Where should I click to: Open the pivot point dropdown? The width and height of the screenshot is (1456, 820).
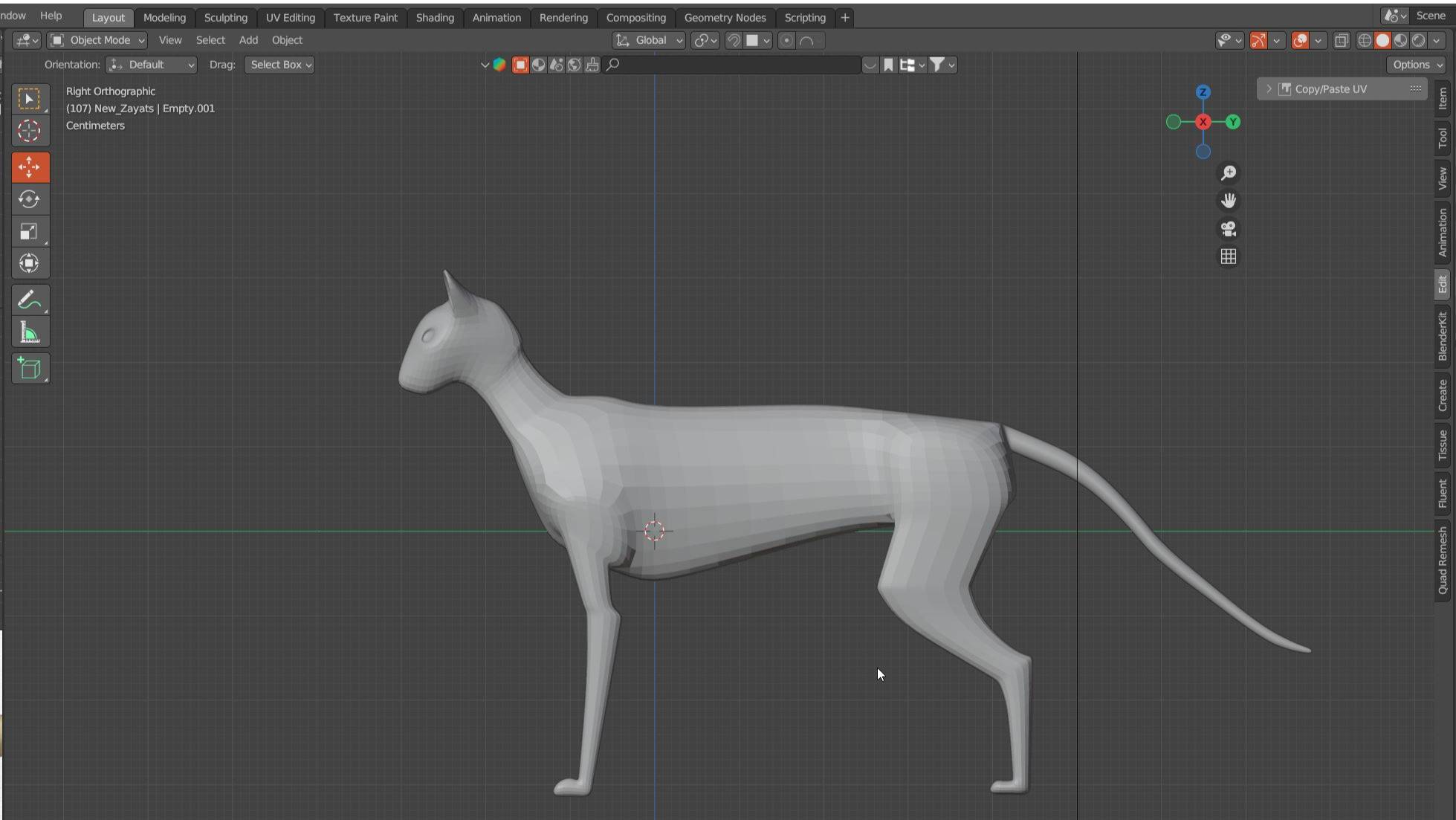pos(705,40)
